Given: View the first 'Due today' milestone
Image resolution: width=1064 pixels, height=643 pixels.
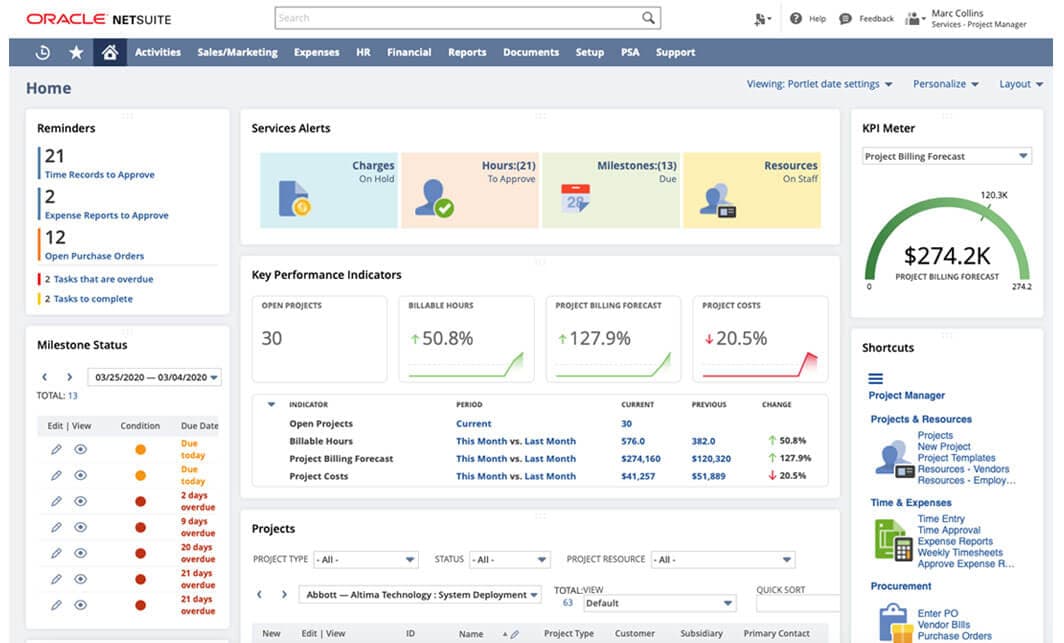Looking at the screenshot, I should point(81,449).
